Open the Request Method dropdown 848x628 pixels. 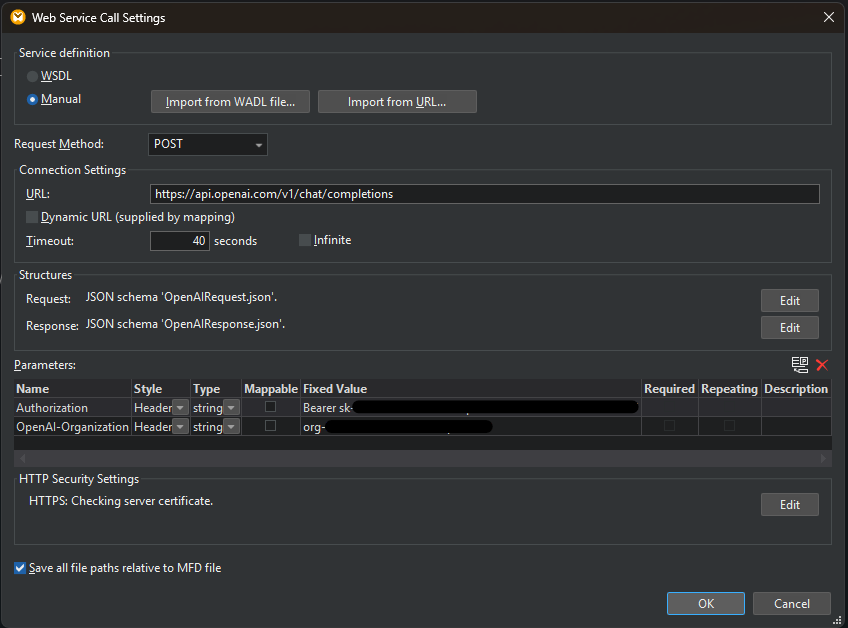[x=259, y=144]
